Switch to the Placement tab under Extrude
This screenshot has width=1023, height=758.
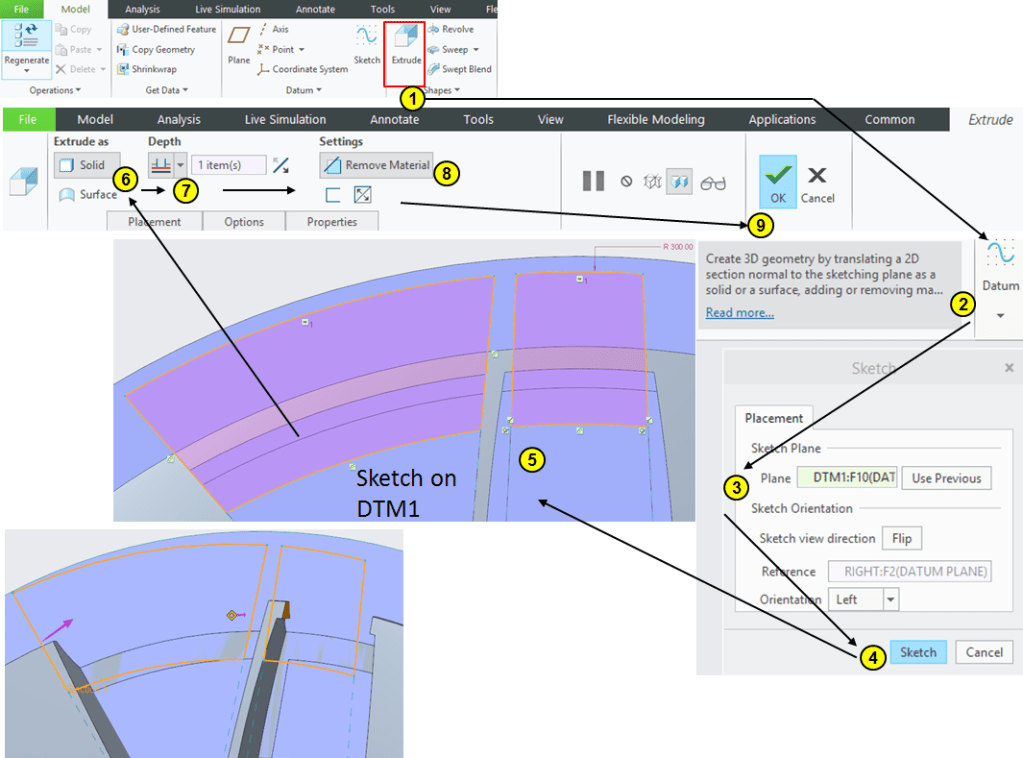(154, 222)
